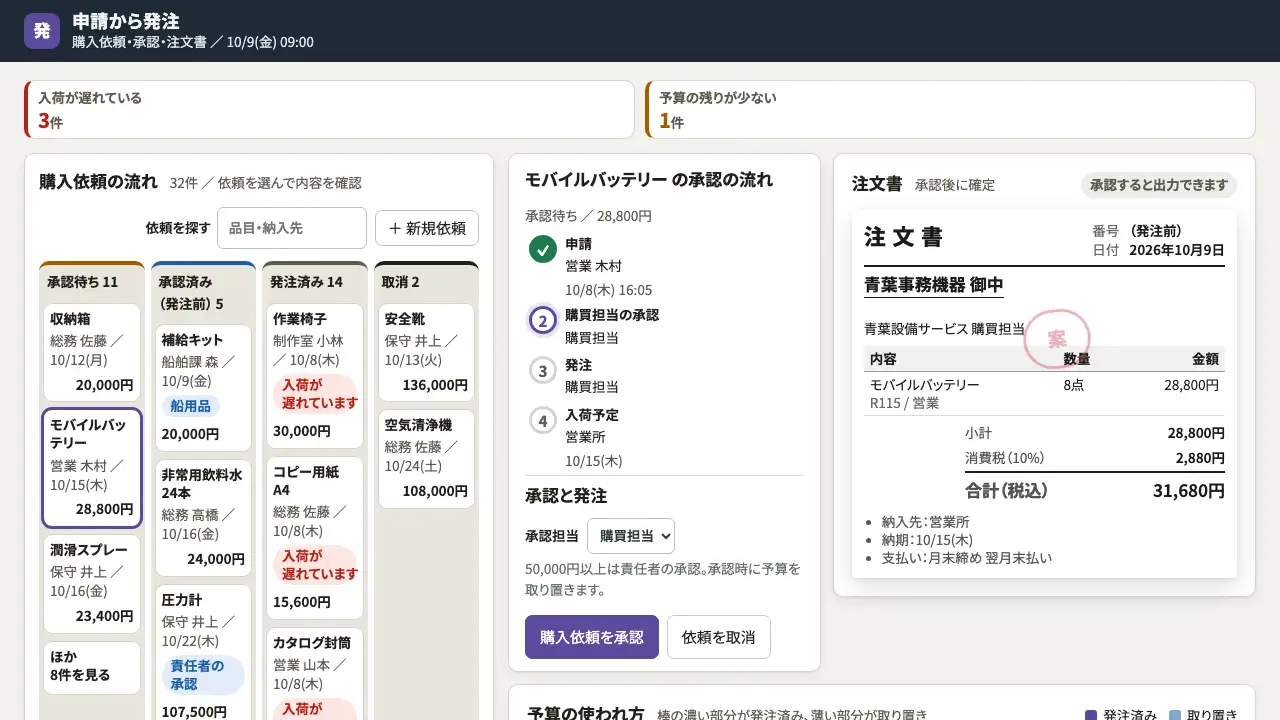Click the 合計(税込) 31,680円 total
The image size is (1280, 720).
pos(1095,490)
